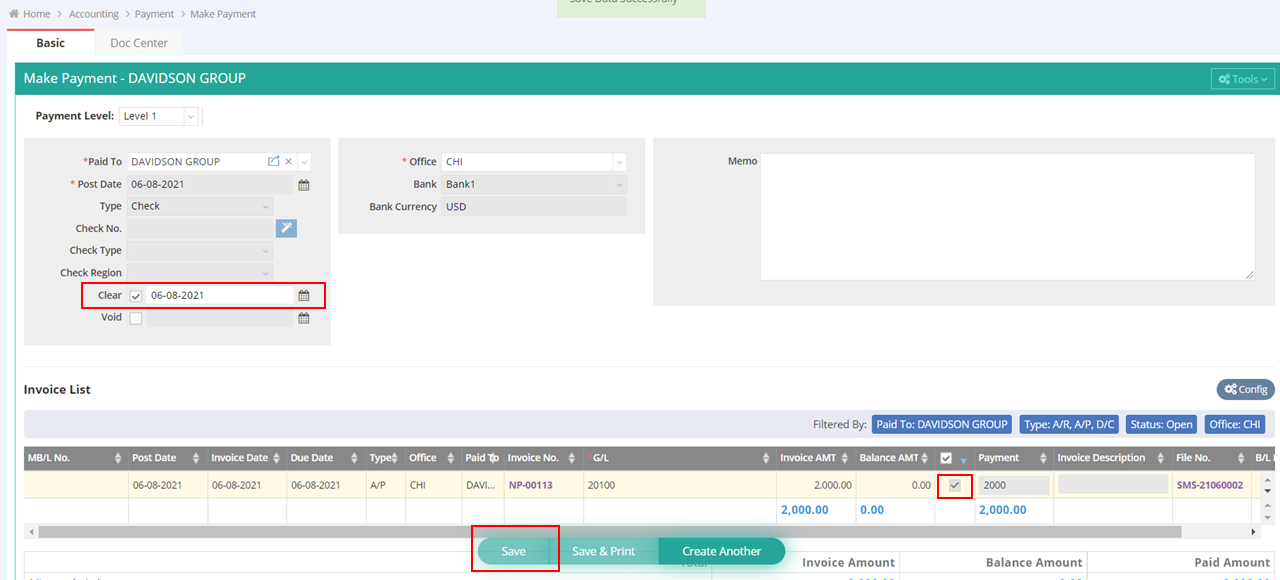This screenshot has height=580, width=1280.
Task: Click the Check No. wand icon
Action: point(286,229)
